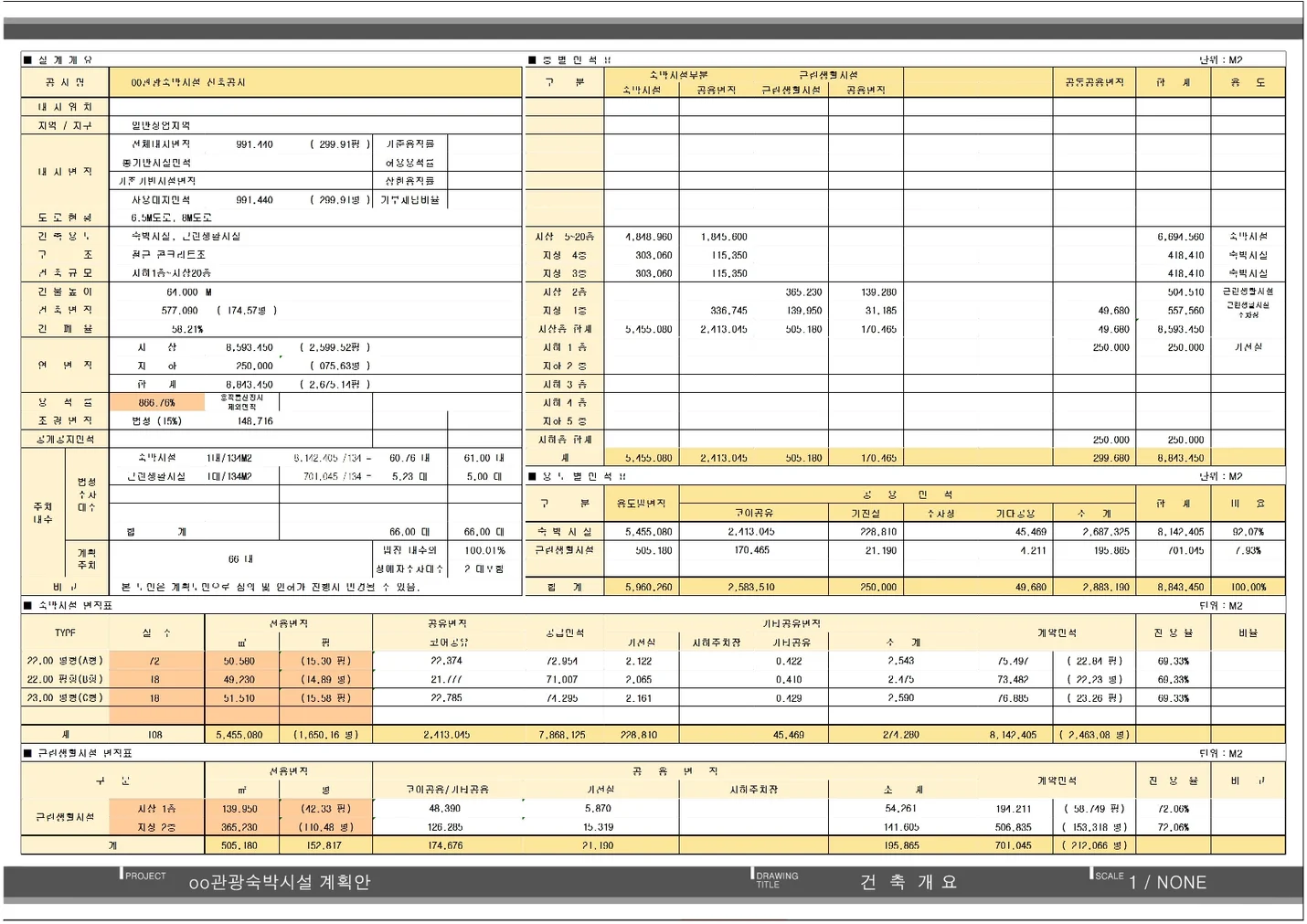
Task: Click the retail contract area 506.835
Action: (1013, 827)
